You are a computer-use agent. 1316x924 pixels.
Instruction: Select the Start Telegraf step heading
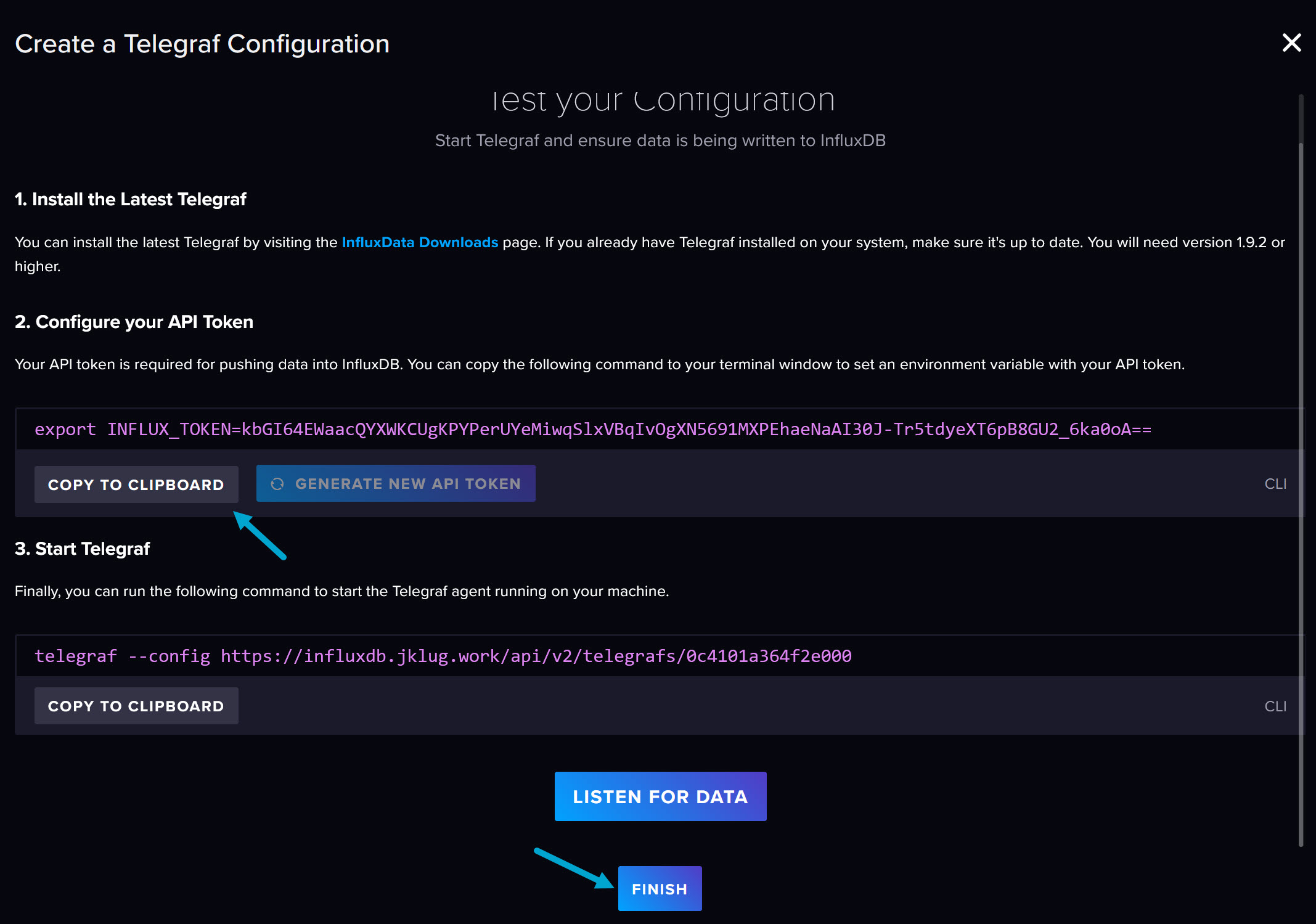(82, 549)
